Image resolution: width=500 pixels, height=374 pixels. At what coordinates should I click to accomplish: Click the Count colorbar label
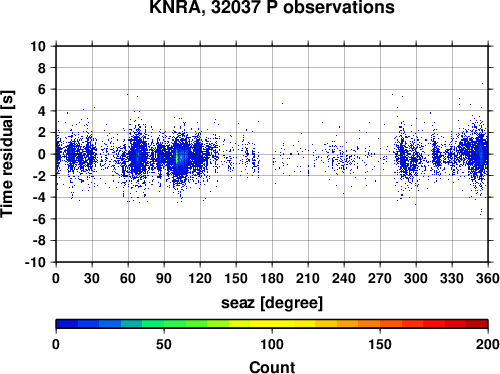(x=272, y=367)
